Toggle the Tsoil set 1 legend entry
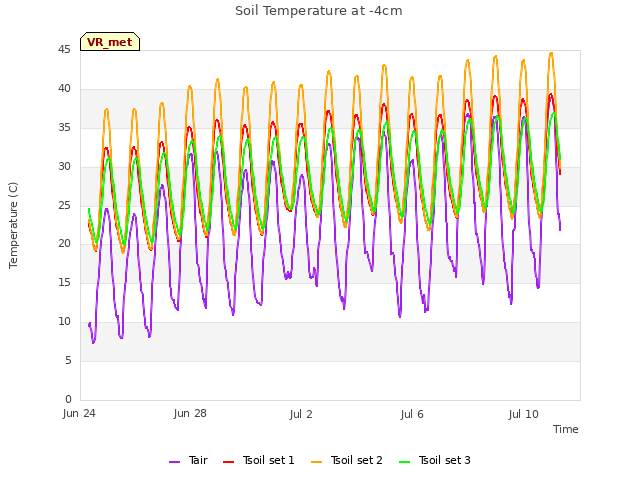 (259, 460)
